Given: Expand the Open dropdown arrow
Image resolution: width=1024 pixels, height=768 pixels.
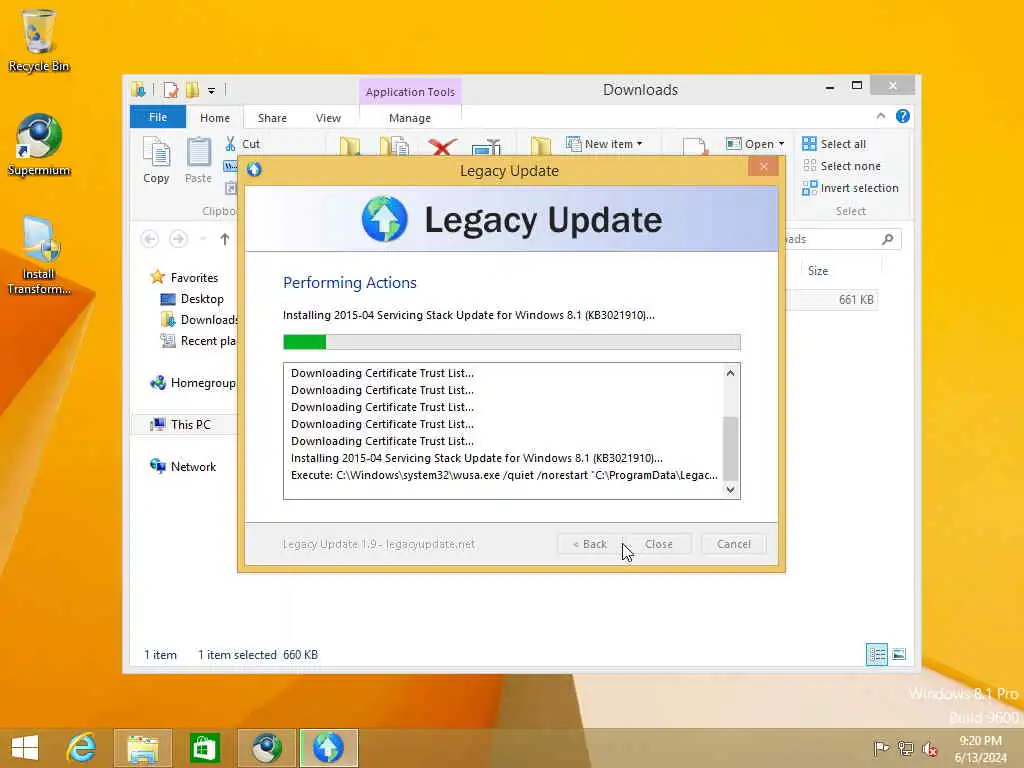Looking at the screenshot, I should (x=781, y=144).
